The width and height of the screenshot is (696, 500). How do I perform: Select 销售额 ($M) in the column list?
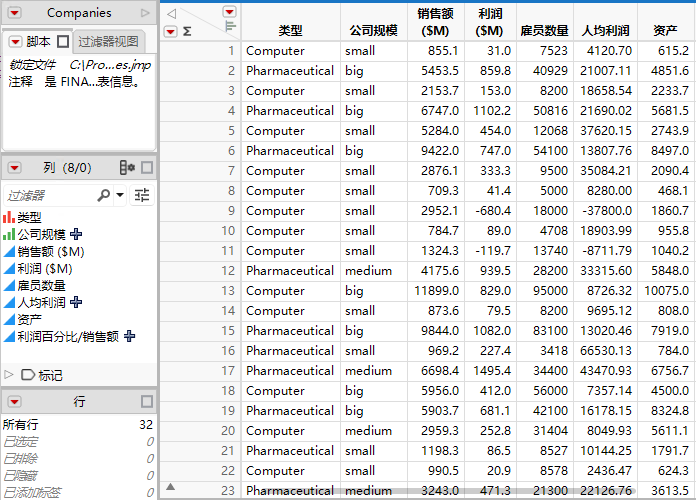click(51, 252)
